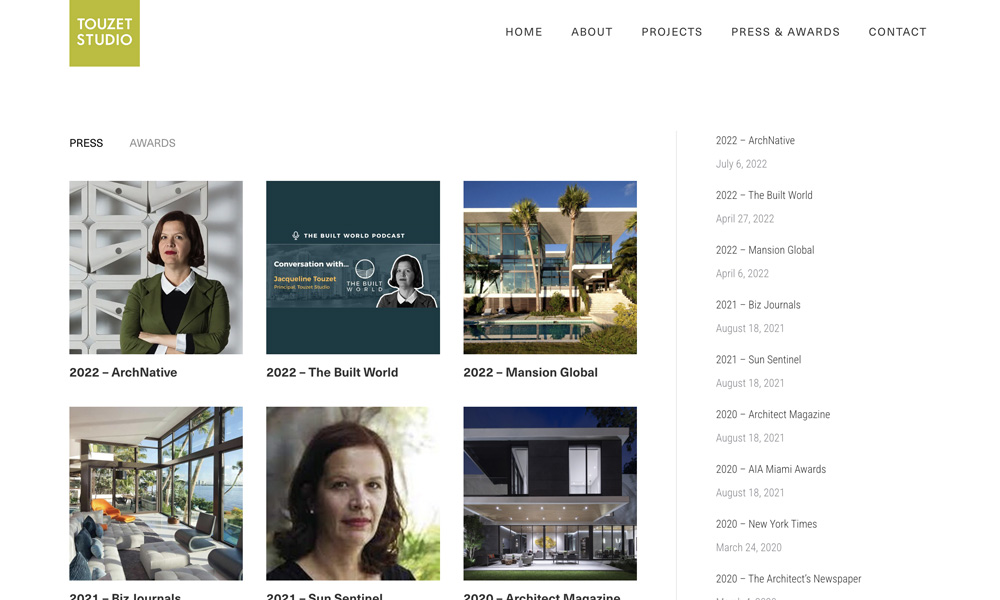Open sidebar link '2020 – The Architect's Newspaper'
This screenshot has height=600, width=1000.
pyautogui.click(x=788, y=579)
